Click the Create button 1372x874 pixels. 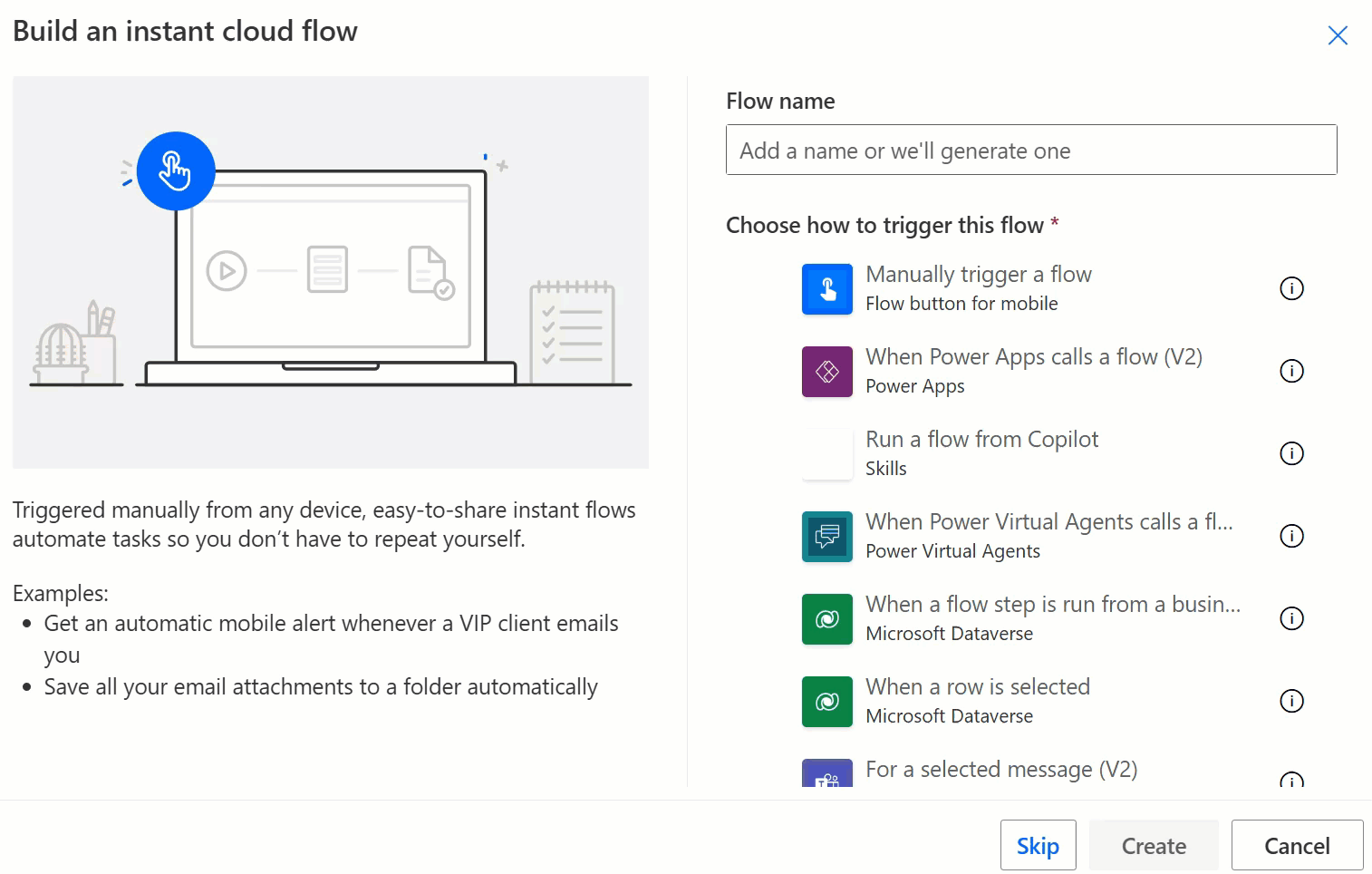pyautogui.click(x=1154, y=846)
